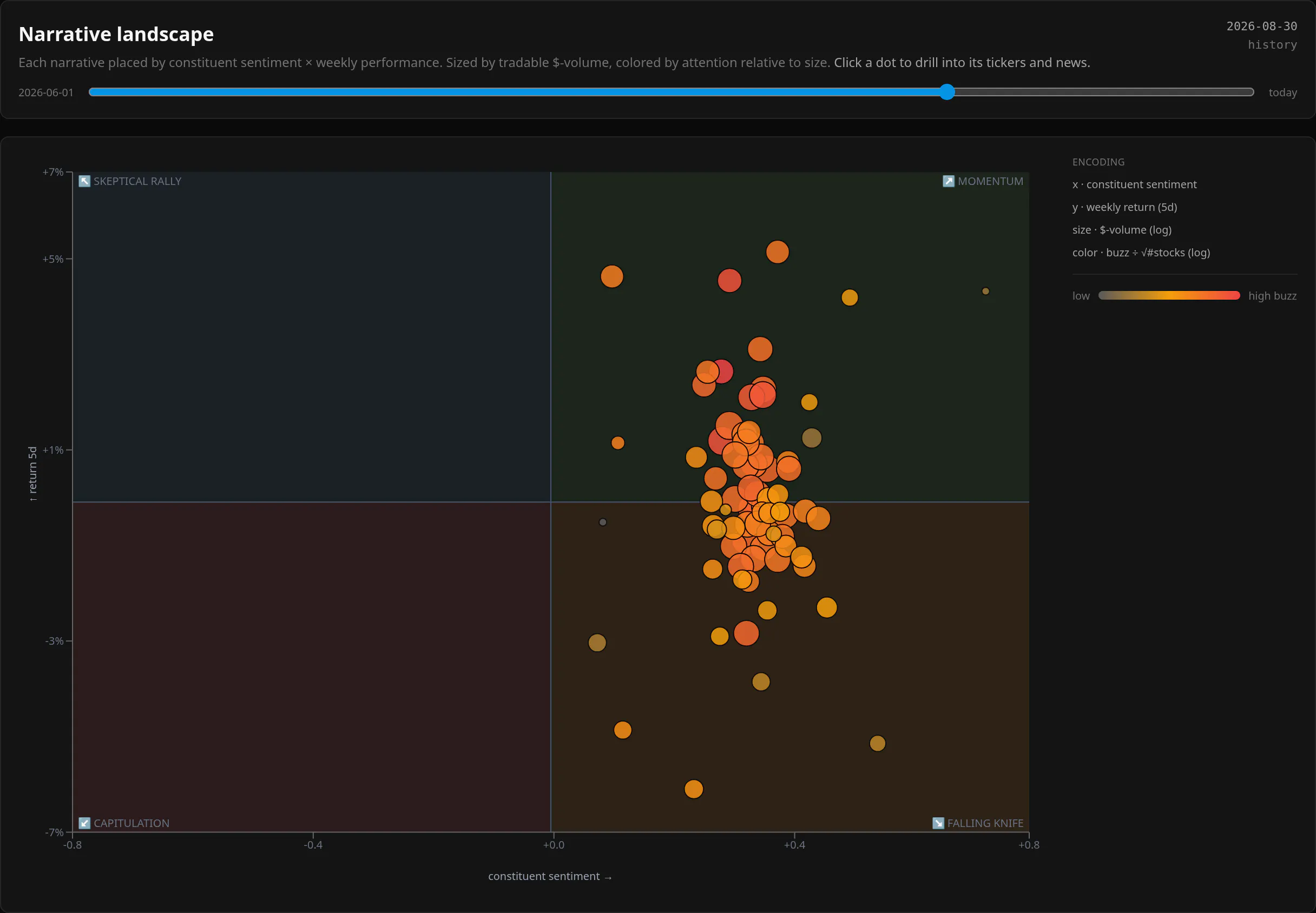
Task: Click the brownish bubble near -3% at left
Action: 597,643
